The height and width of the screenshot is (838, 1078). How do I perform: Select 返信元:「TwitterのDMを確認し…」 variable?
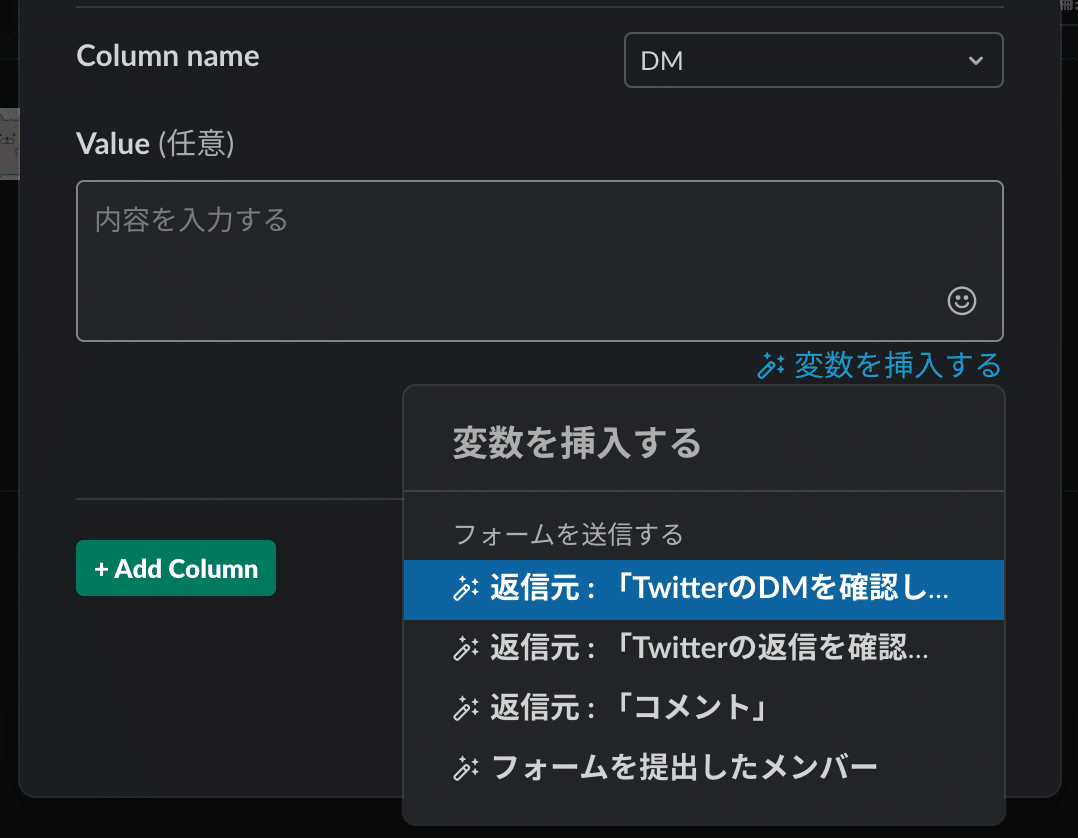click(718, 590)
